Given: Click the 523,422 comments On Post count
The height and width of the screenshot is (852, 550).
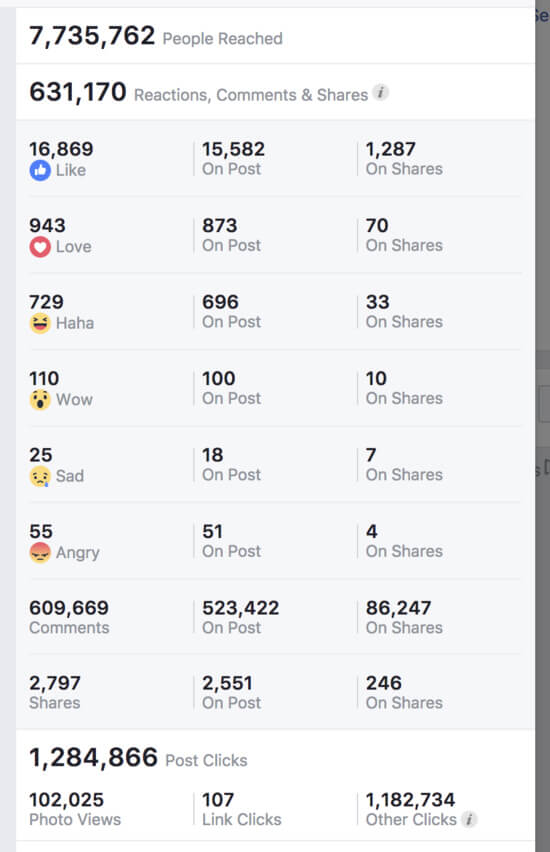Looking at the screenshot, I should coord(241,607).
